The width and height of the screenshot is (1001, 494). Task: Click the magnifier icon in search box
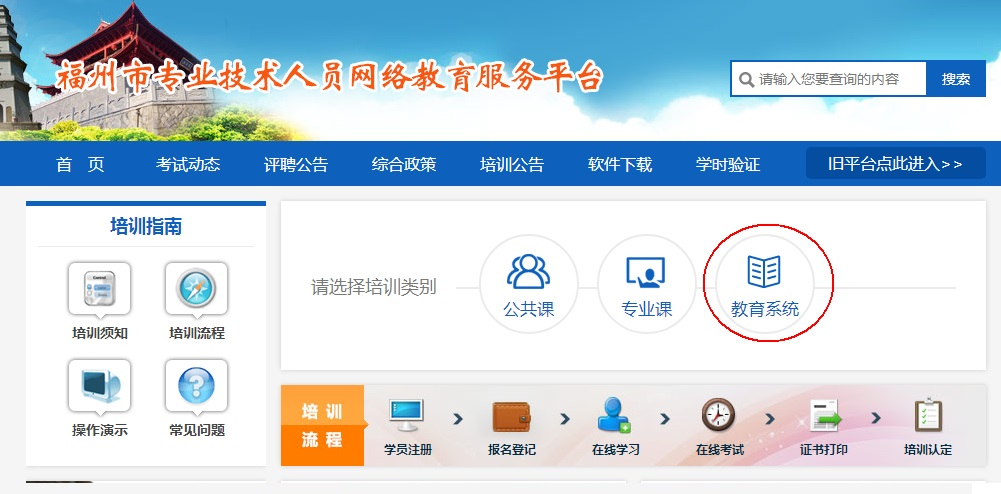pyautogui.click(x=746, y=80)
